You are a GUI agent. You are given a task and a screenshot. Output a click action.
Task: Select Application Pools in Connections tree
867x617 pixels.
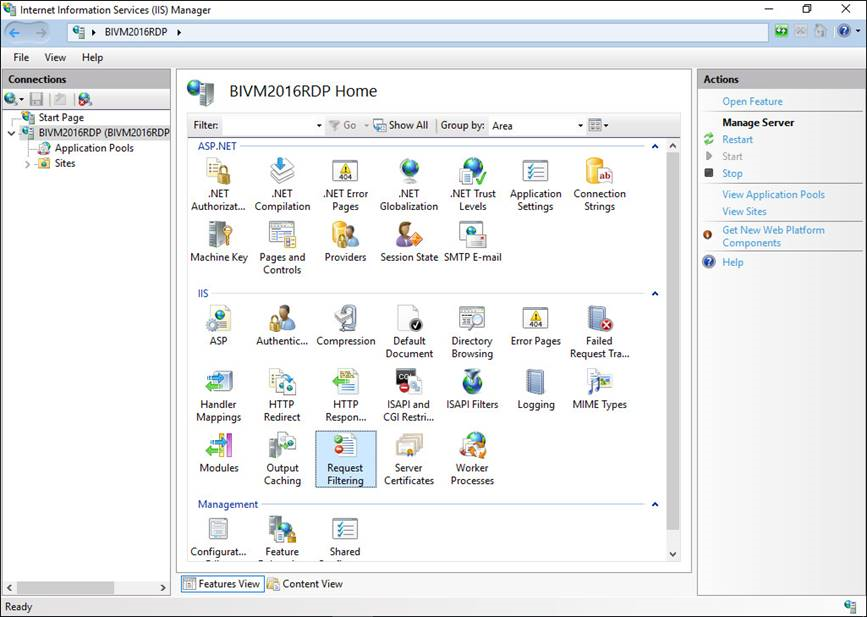93,148
